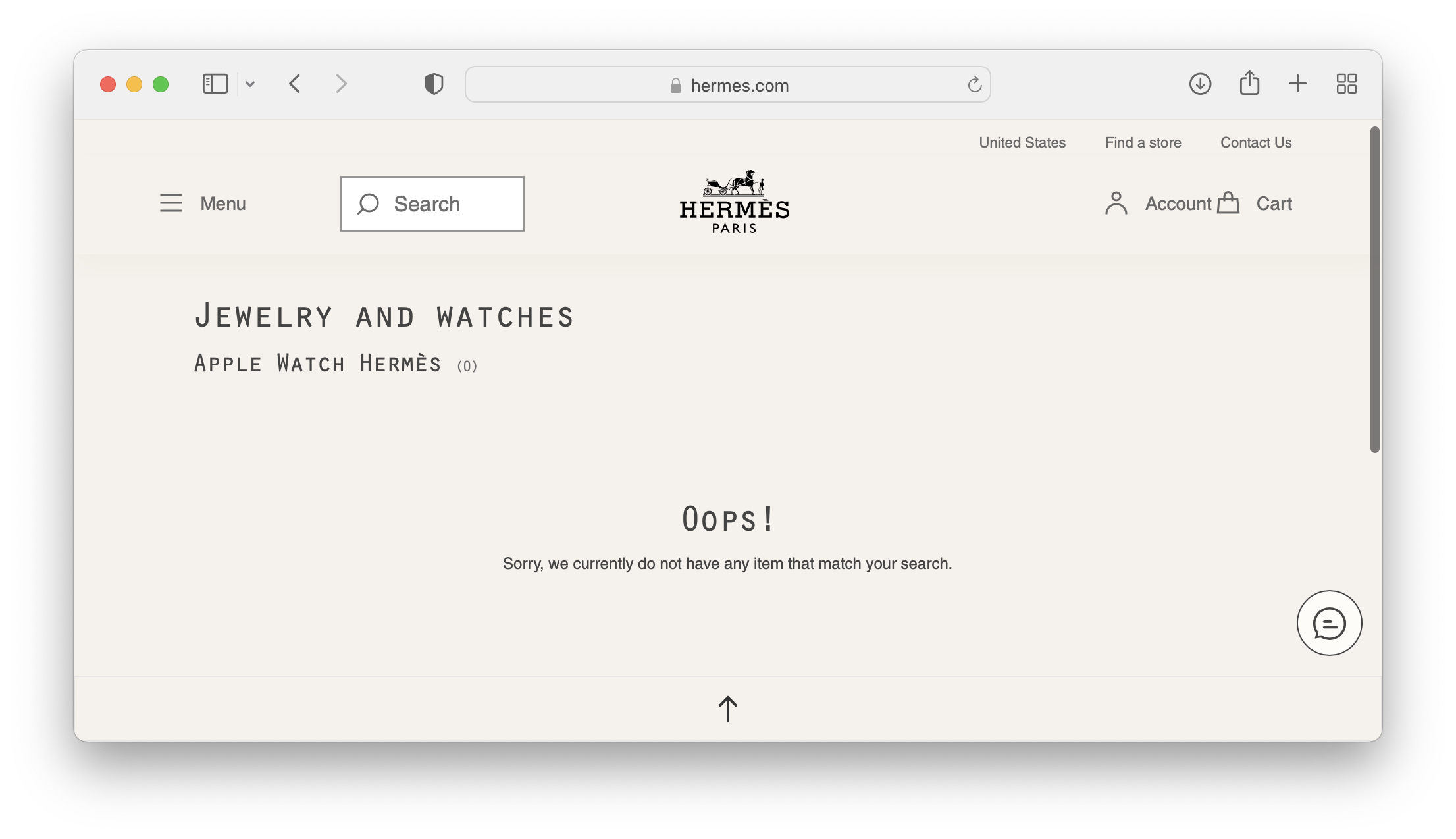Open a new tab with plus button
Viewport: 1456px width, 839px height.
[1297, 84]
